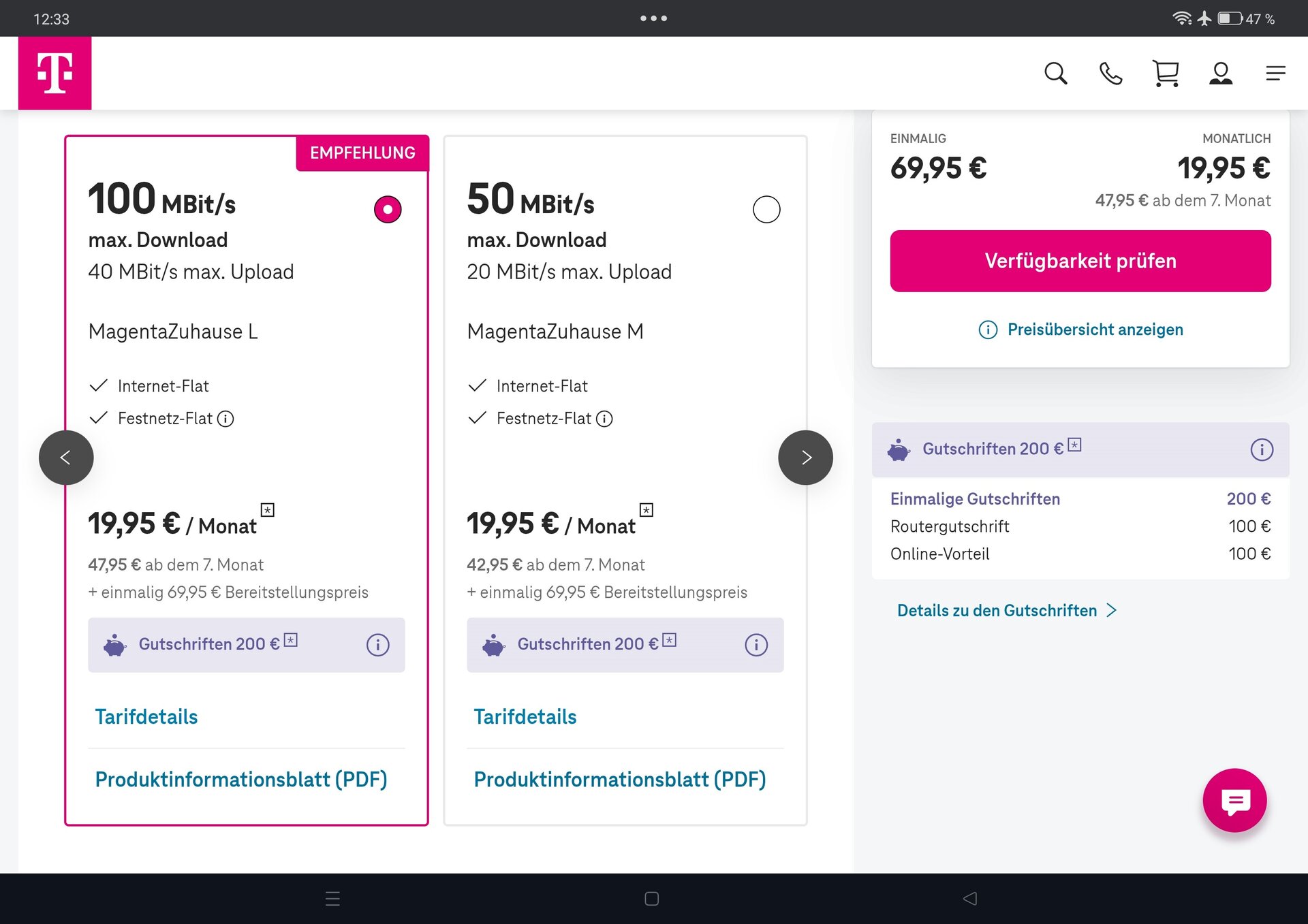Image resolution: width=1308 pixels, height=924 pixels.
Task: Select the 100 MBit/s tariff radio button
Action: [x=388, y=209]
